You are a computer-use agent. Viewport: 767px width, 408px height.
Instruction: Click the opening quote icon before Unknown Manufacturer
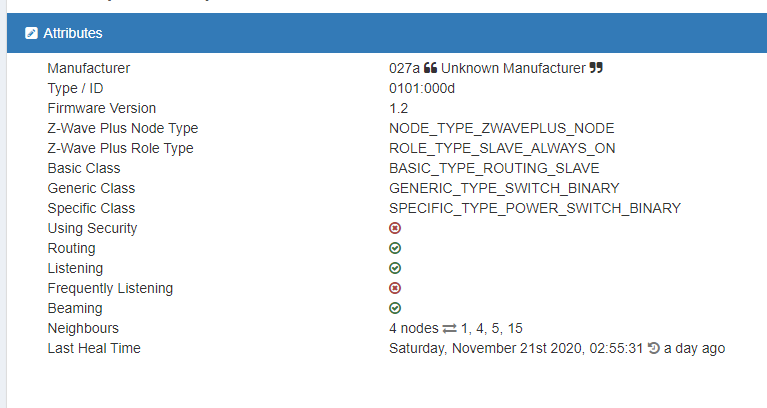[x=430, y=68]
